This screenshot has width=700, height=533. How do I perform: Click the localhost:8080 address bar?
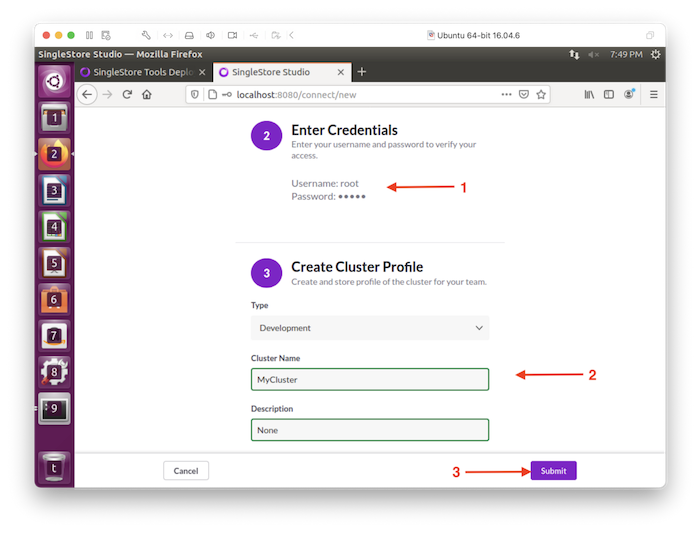(x=366, y=95)
